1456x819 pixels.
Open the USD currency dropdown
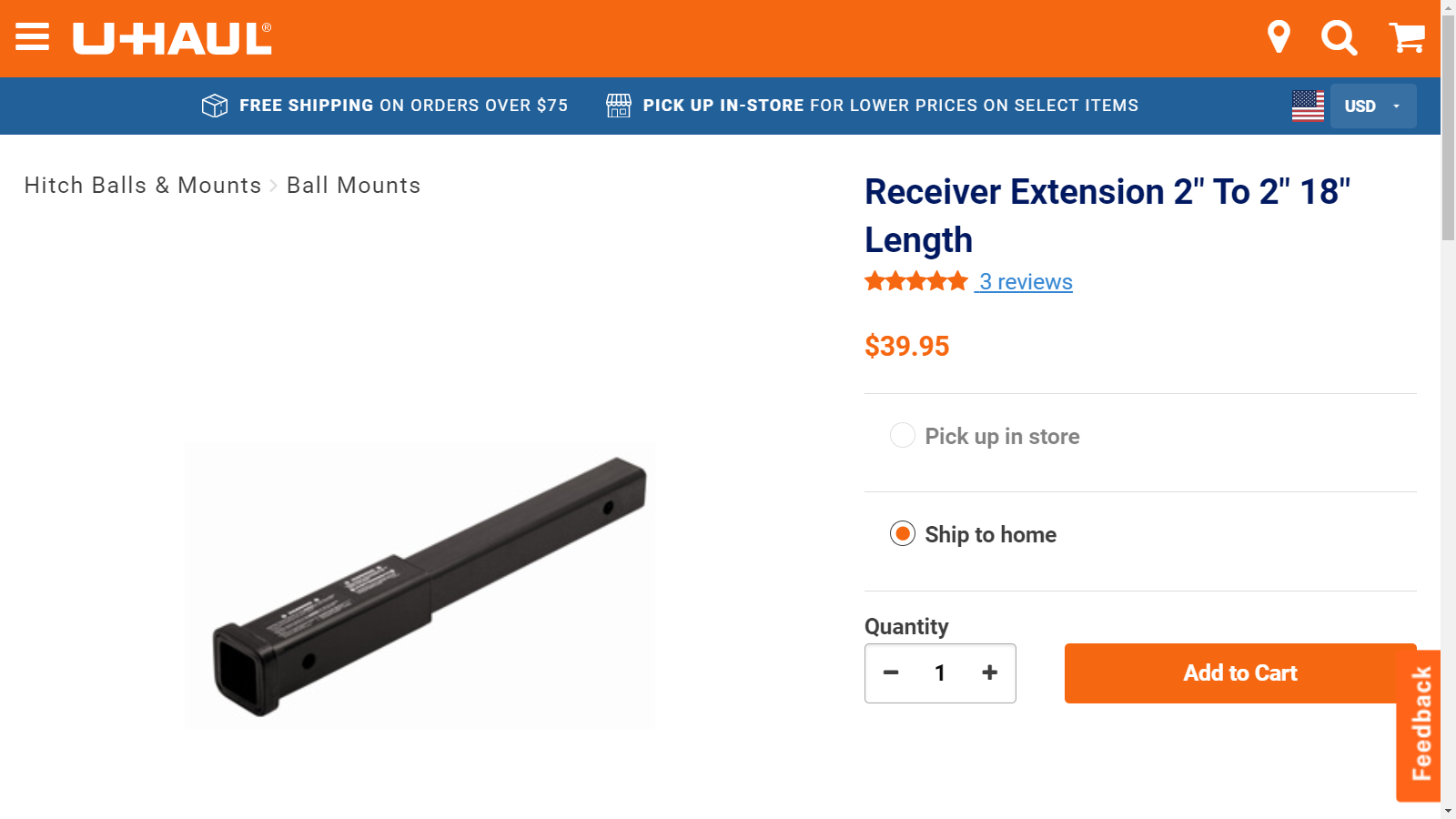tap(1373, 106)
